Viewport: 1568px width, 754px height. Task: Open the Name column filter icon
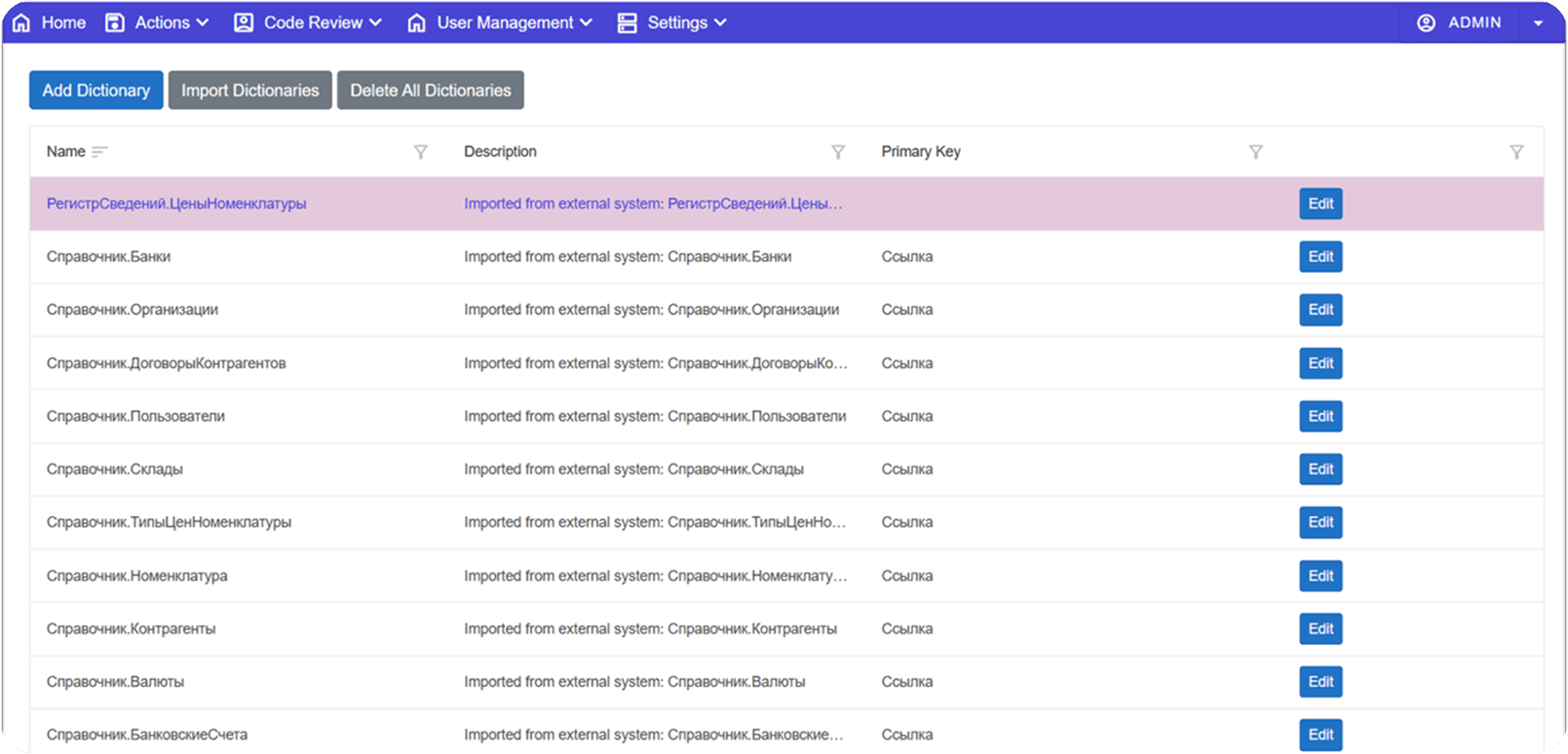pos(420,152)
